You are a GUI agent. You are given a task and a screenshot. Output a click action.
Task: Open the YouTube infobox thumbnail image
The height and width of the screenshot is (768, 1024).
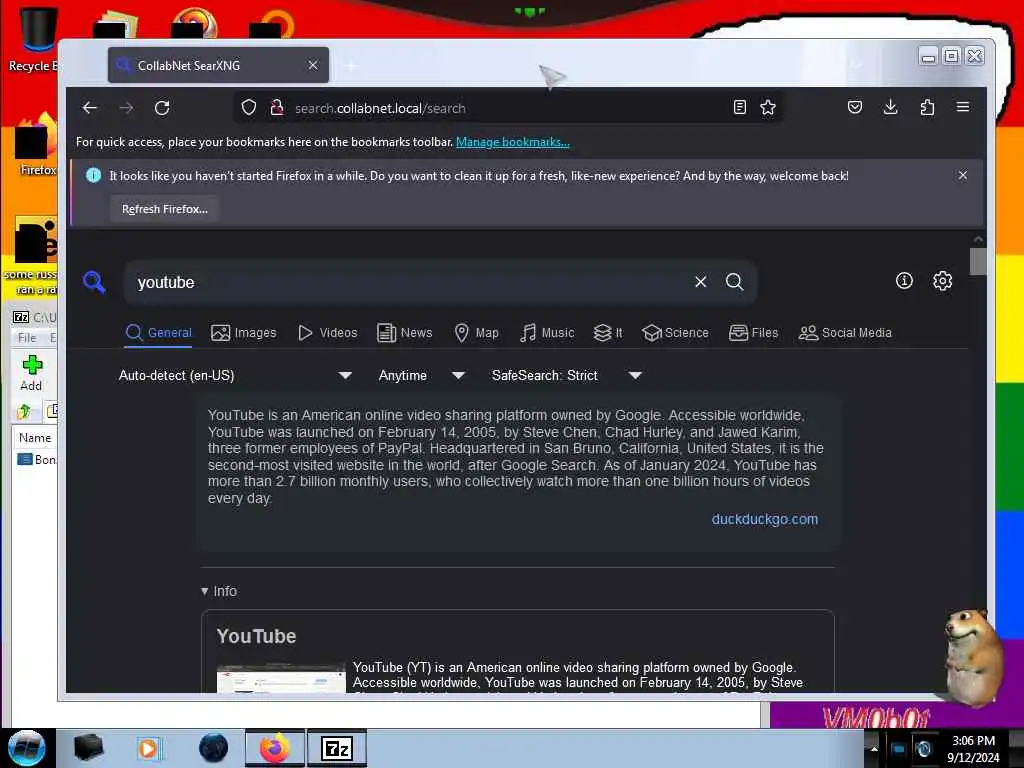281,678
